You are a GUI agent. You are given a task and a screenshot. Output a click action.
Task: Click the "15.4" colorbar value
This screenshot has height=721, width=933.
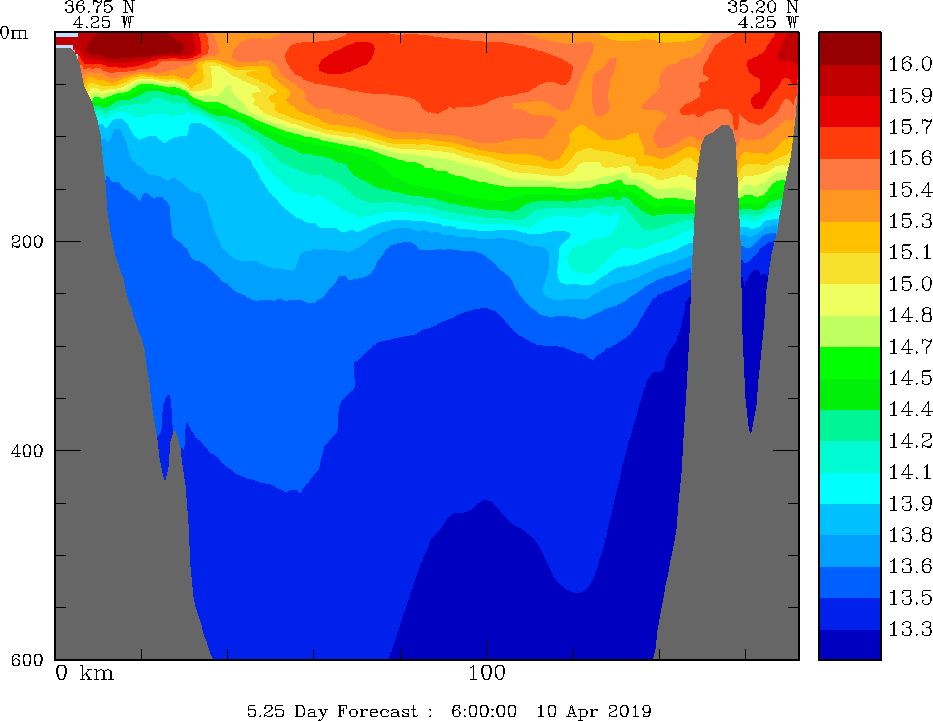coord(910,190)
